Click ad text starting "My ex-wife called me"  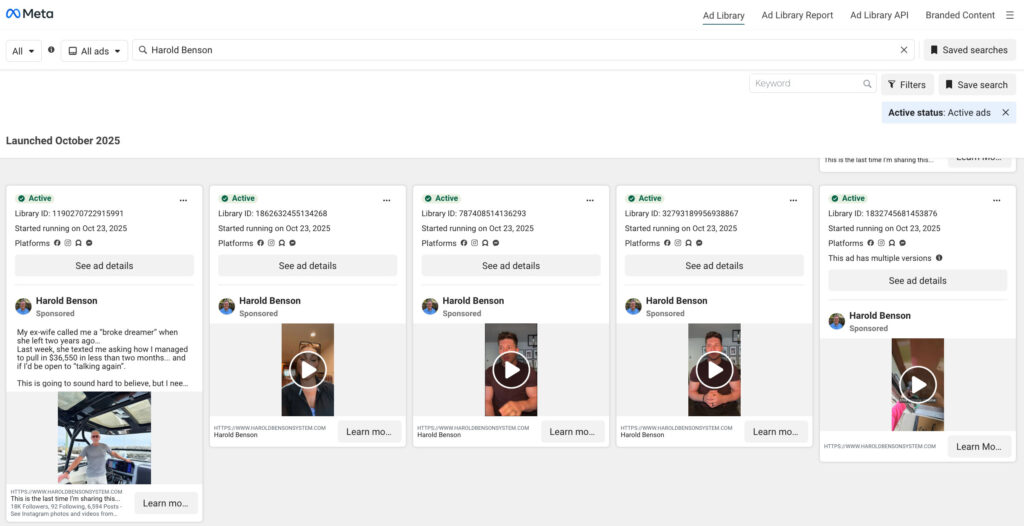pyautogui.click(x=102, y=357)
